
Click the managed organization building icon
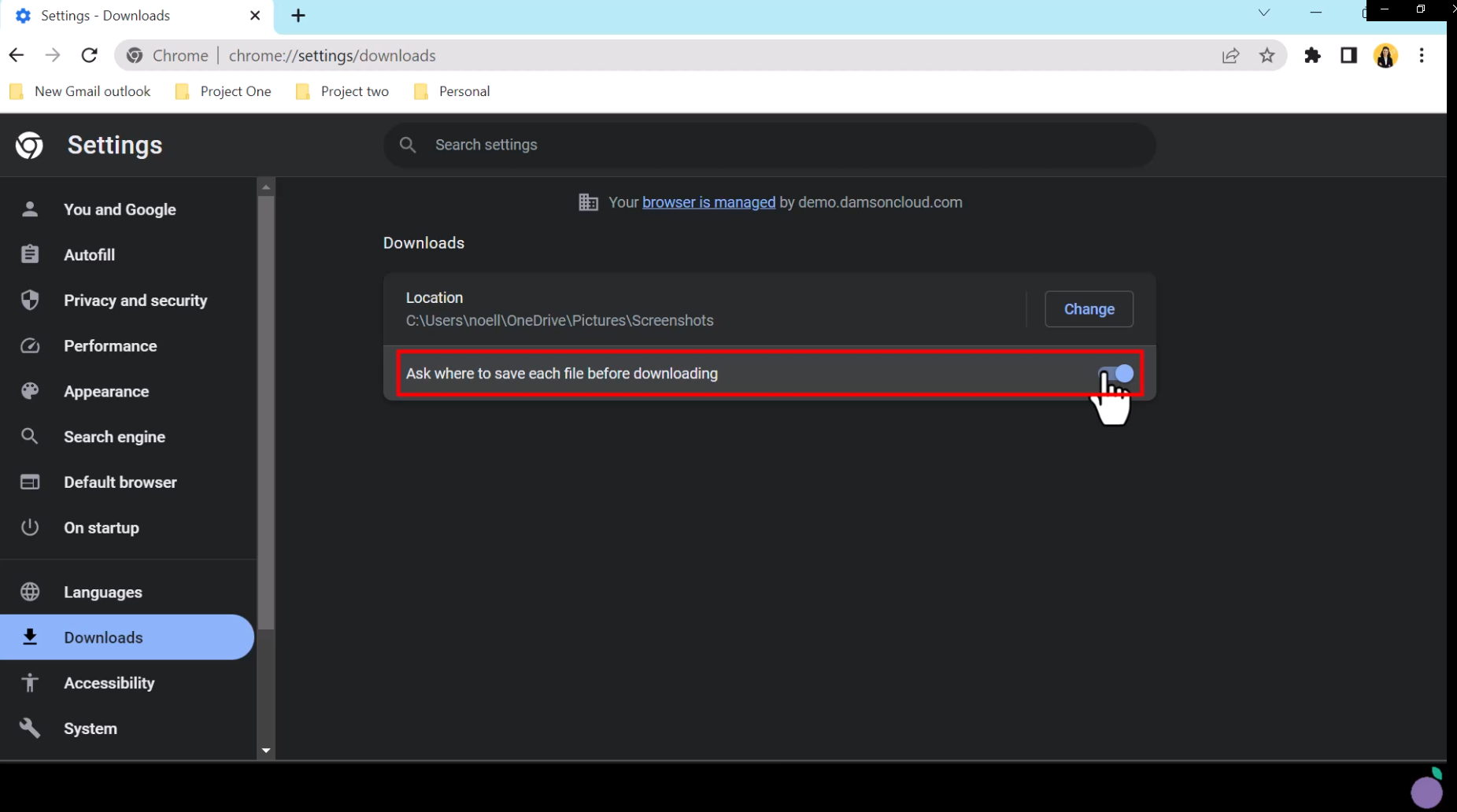[588, 202]
